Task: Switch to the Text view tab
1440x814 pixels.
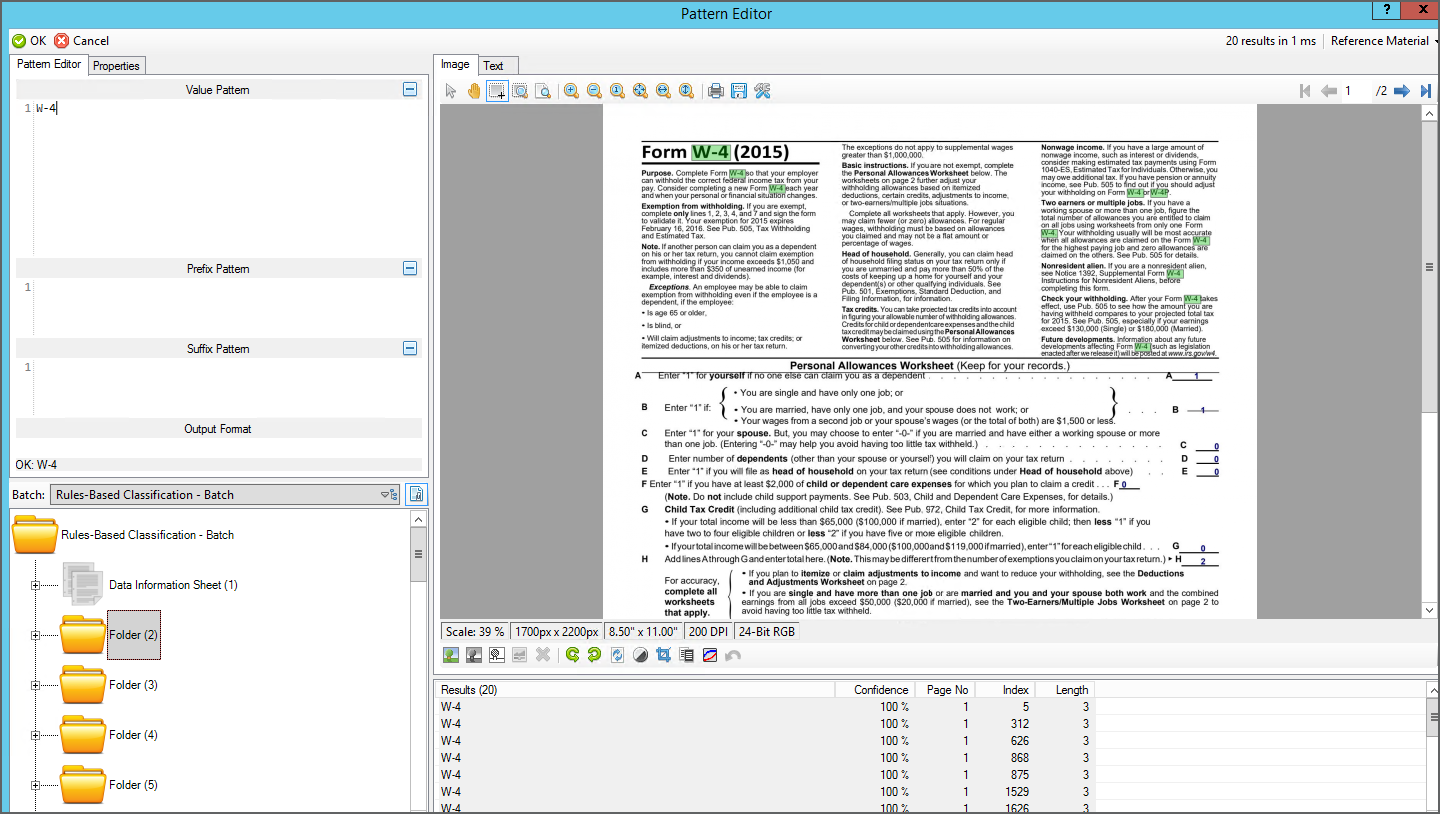Action: tap(494, 66)
